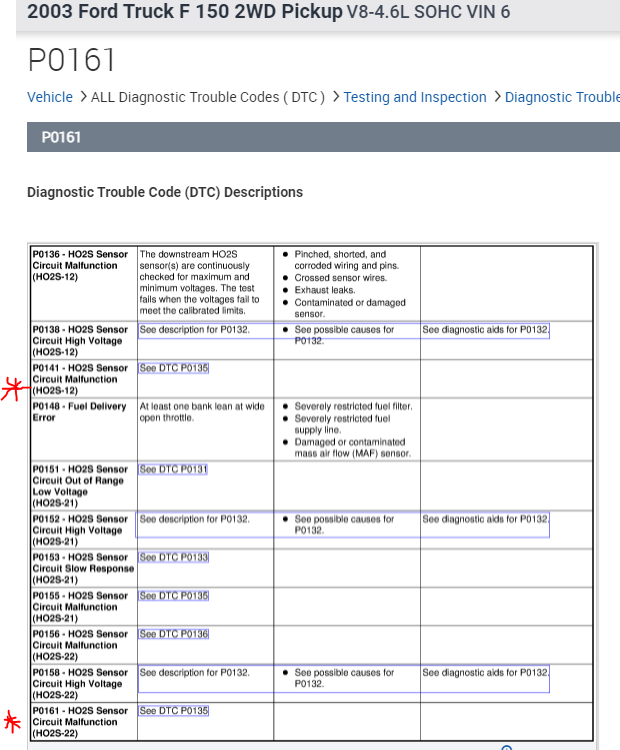620x750 pixels.
Task: Click the V8-4.6L SOHC VIN 6 engine text
Action: point(429,12)
